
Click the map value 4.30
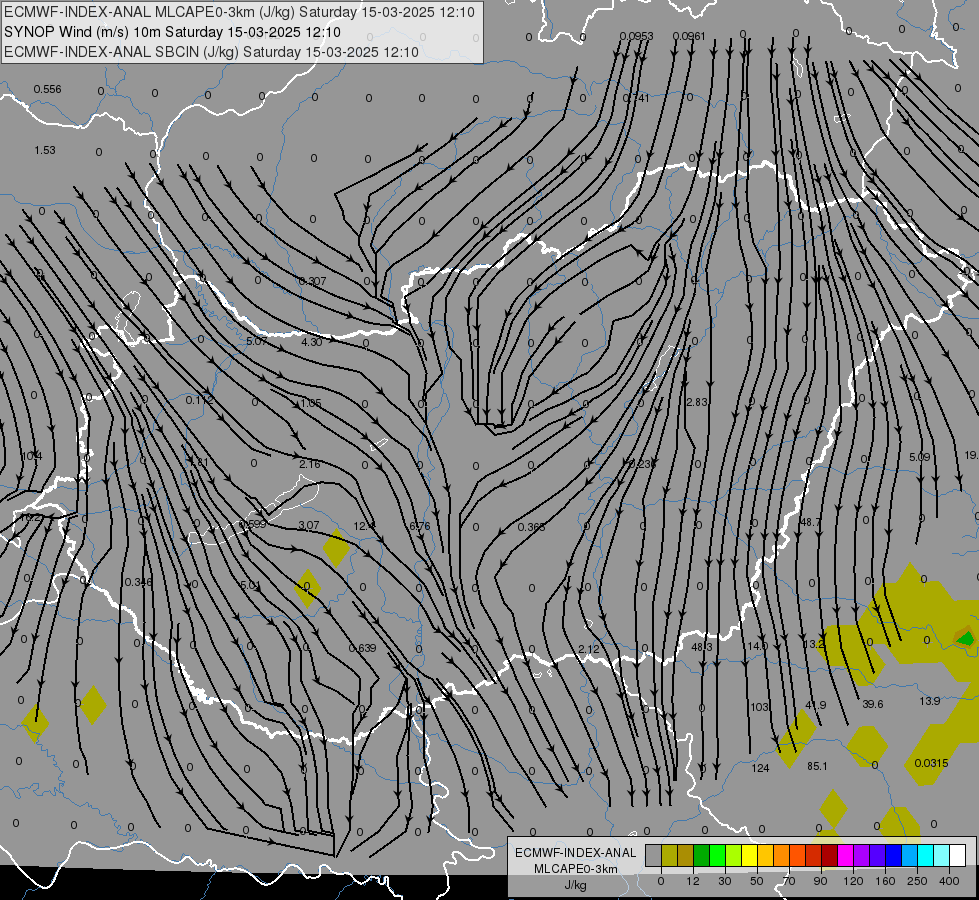(312, 342)
